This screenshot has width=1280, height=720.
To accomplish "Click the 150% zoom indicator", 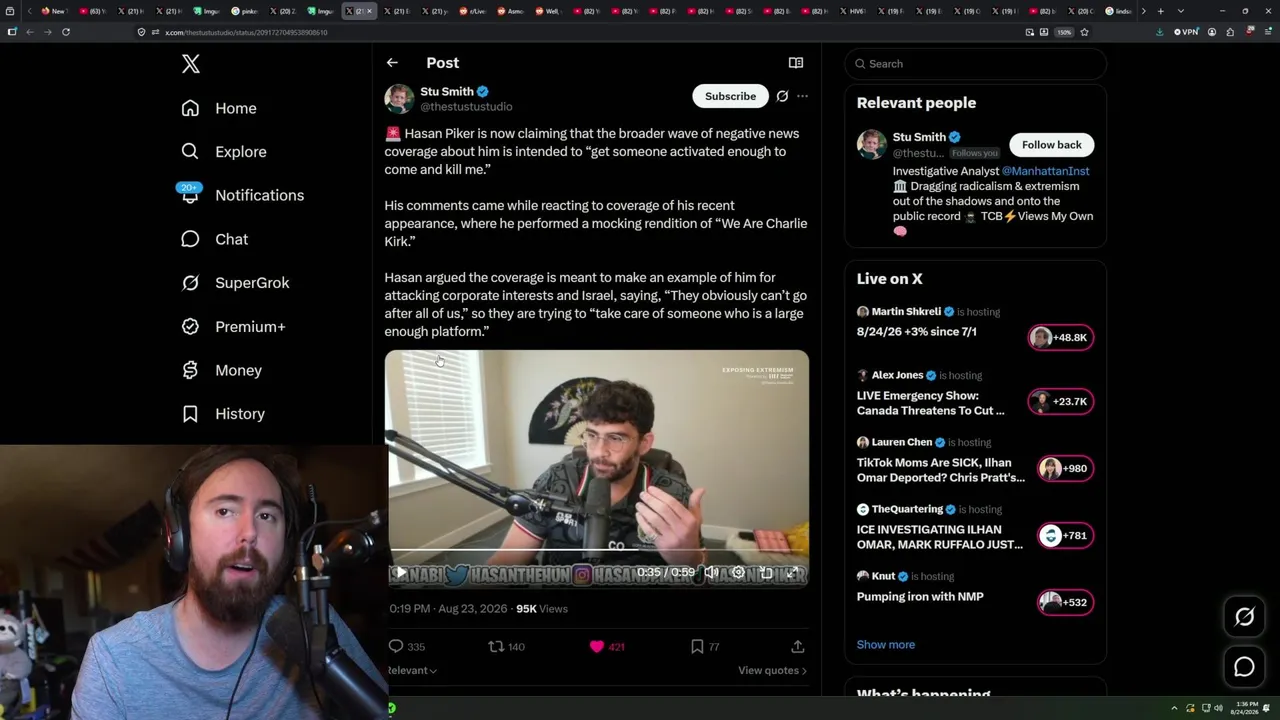I will [1064, 32].
